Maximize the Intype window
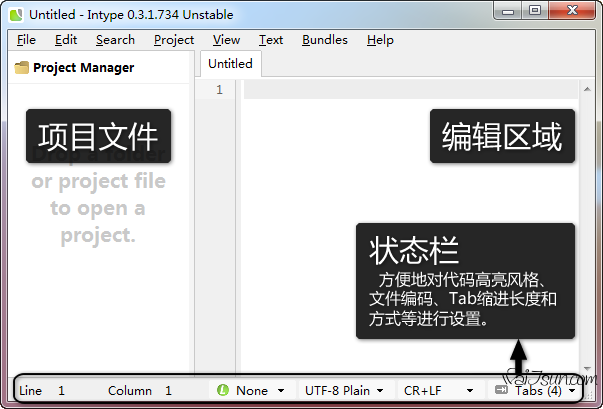Viewport: 603px width, 409px height. click(x=535, y=12)
